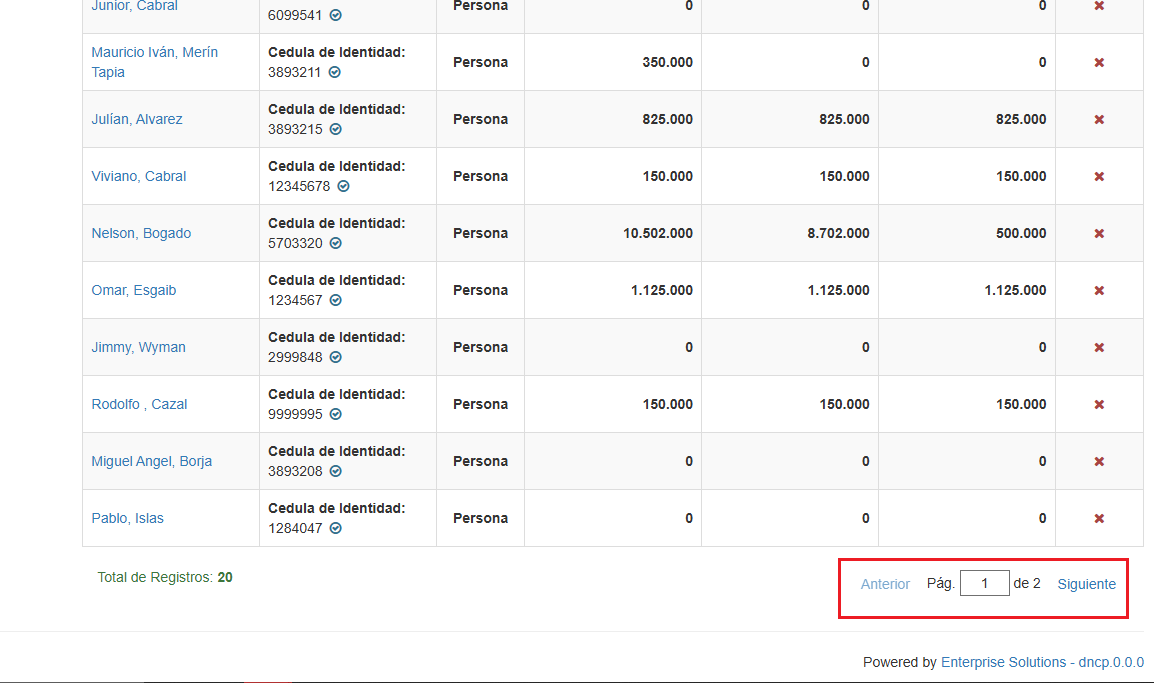This screenshot has width=1154, height=683.
Task: Go to the Siguiente page
Action: tap(1086, 584)
